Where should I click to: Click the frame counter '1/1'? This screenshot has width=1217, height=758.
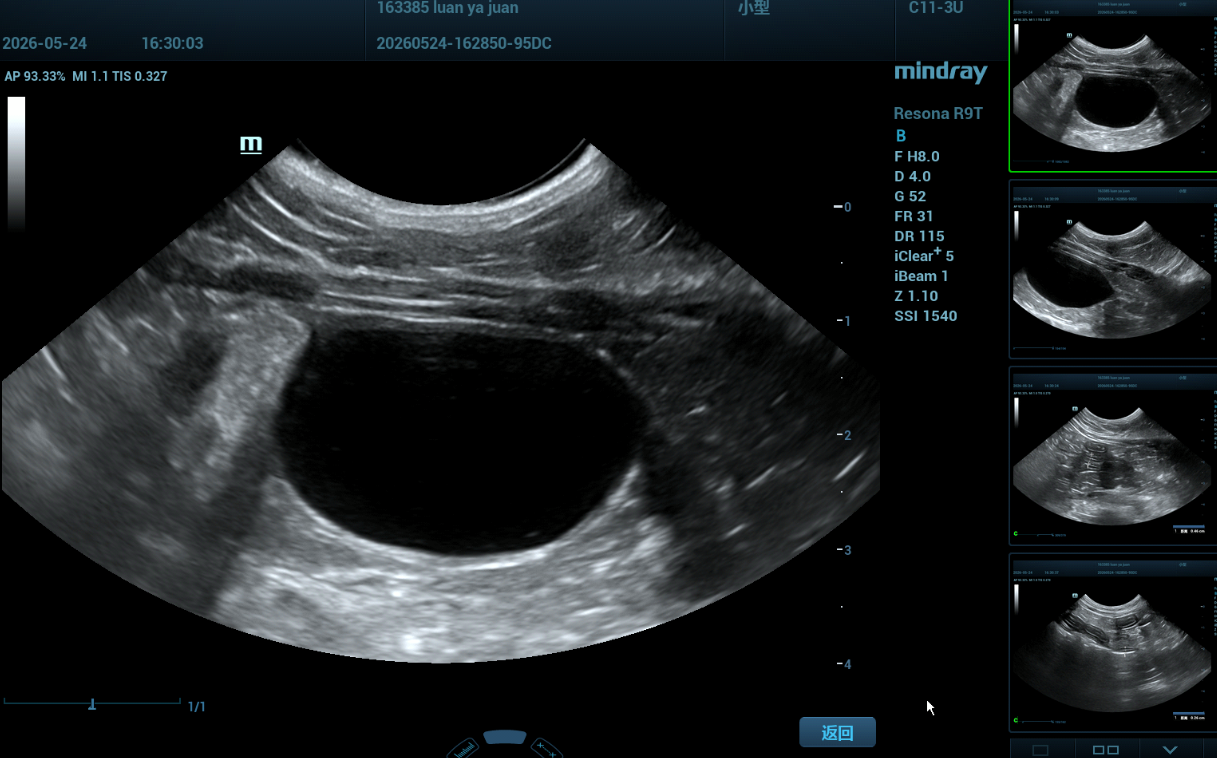(197, 707)
